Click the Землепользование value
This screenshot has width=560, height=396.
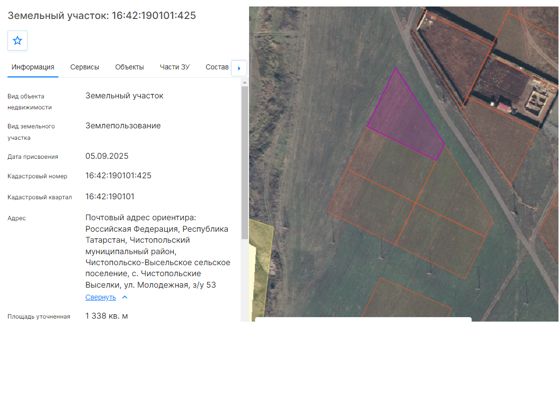point(123,126)
